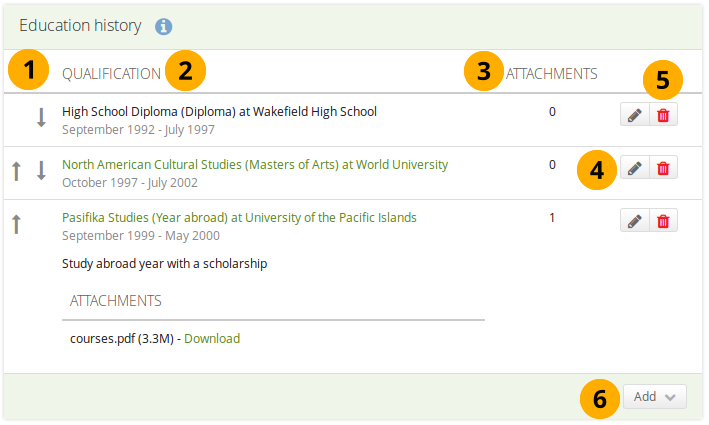The image size is (709, 425).
Task: Delete the Pasifika Studies entry
Action: 663,221
